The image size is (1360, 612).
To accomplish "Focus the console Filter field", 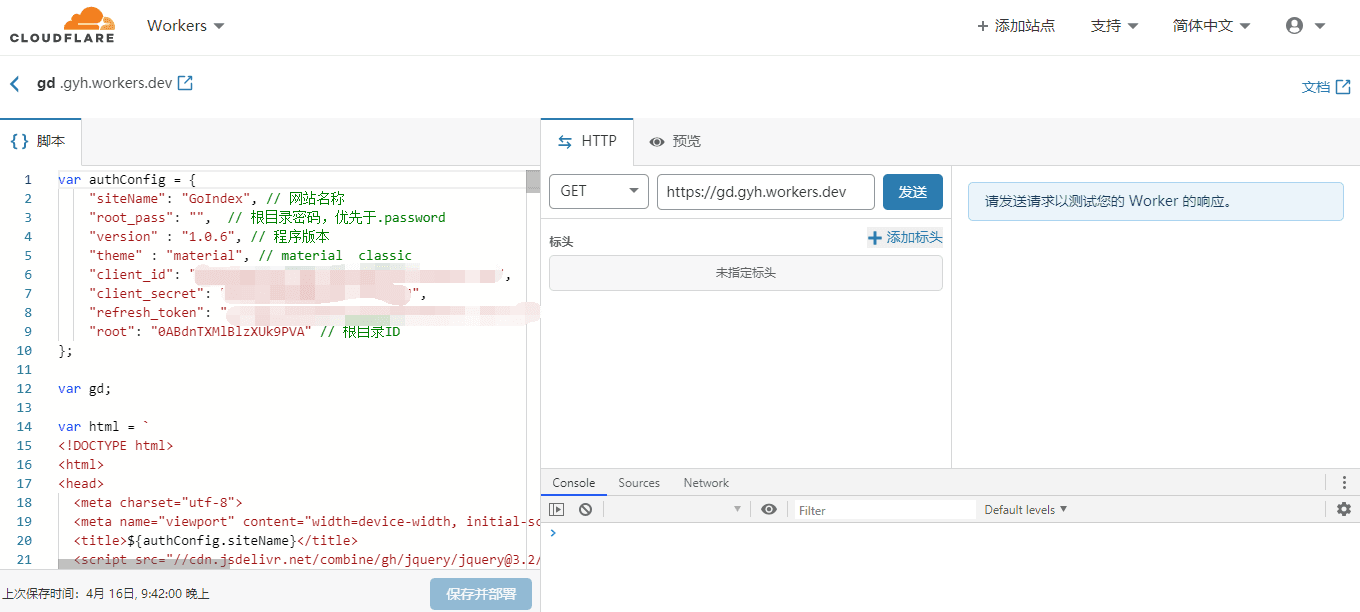I will point(885,509).
